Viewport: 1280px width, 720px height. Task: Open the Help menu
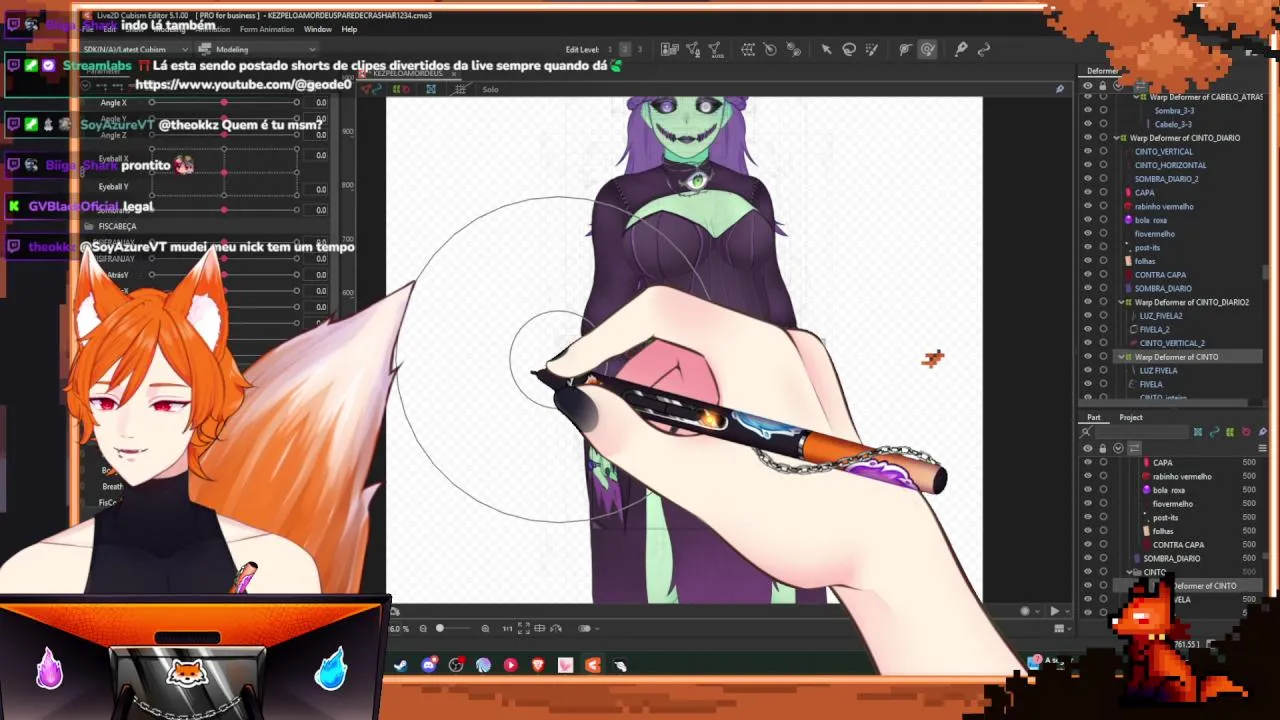pyautogui.click(x=349, y=29)
